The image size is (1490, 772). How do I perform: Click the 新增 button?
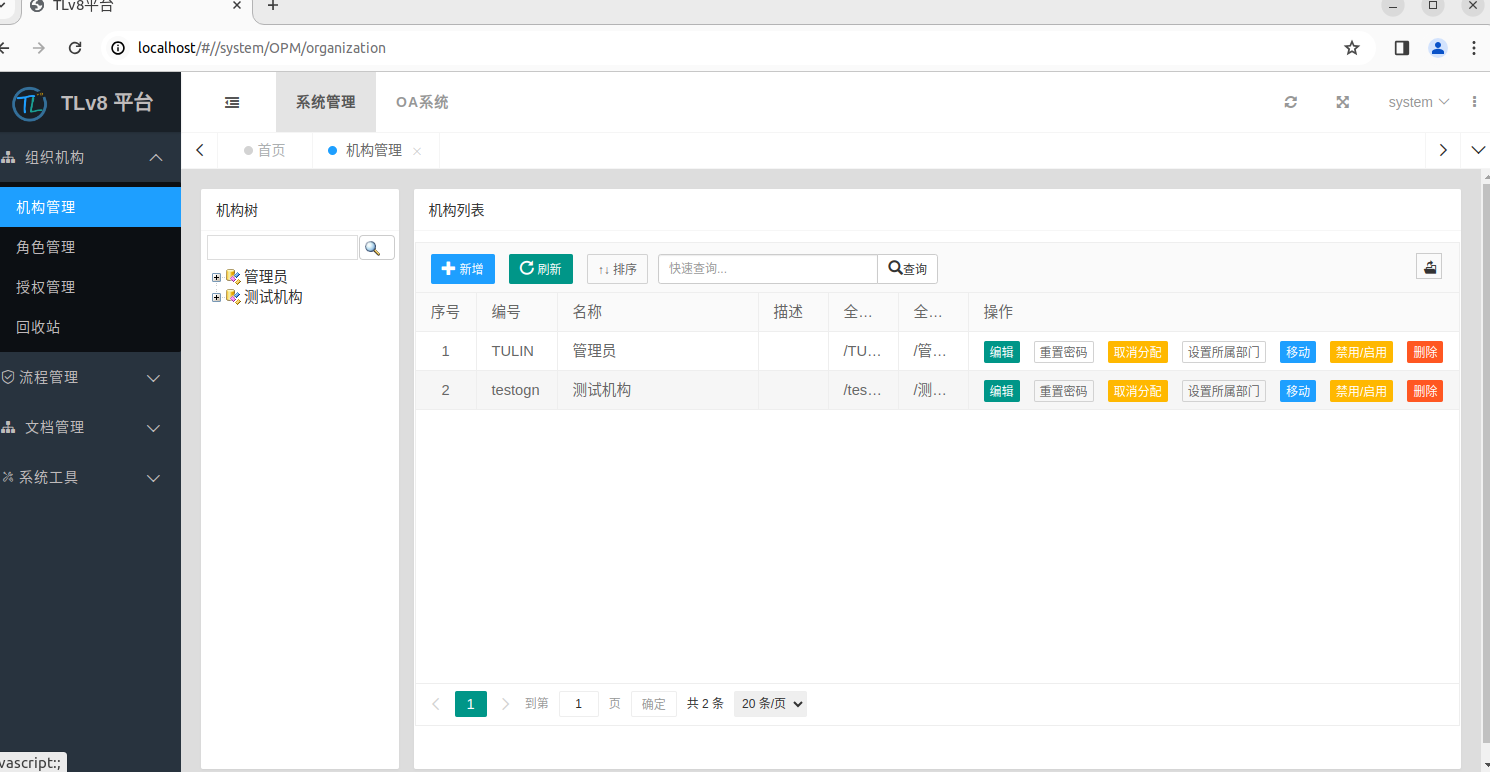coord(463,268)
